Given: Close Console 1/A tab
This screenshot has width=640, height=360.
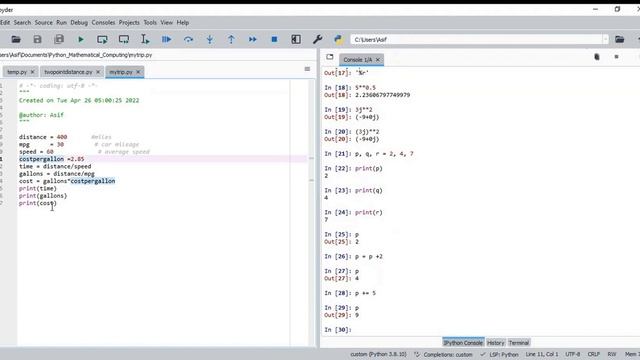Looking at the screenshot, I should pyautogui.click(x=378, y=60).
